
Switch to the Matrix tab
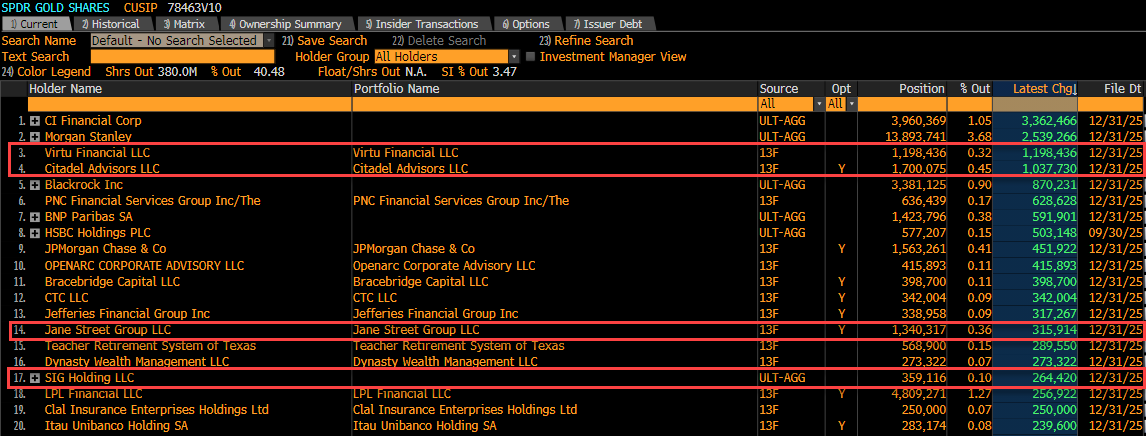[x=184, y=24]
